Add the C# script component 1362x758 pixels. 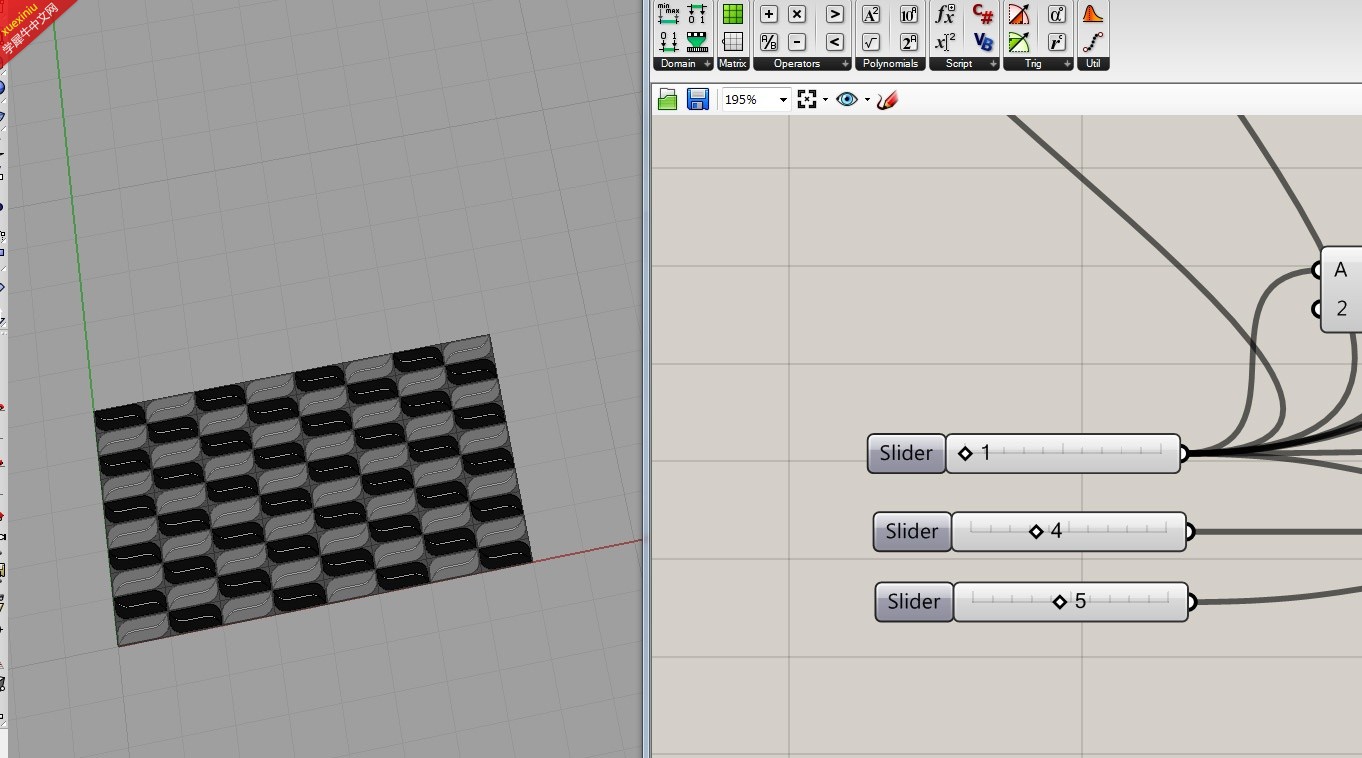click(983, 14)
